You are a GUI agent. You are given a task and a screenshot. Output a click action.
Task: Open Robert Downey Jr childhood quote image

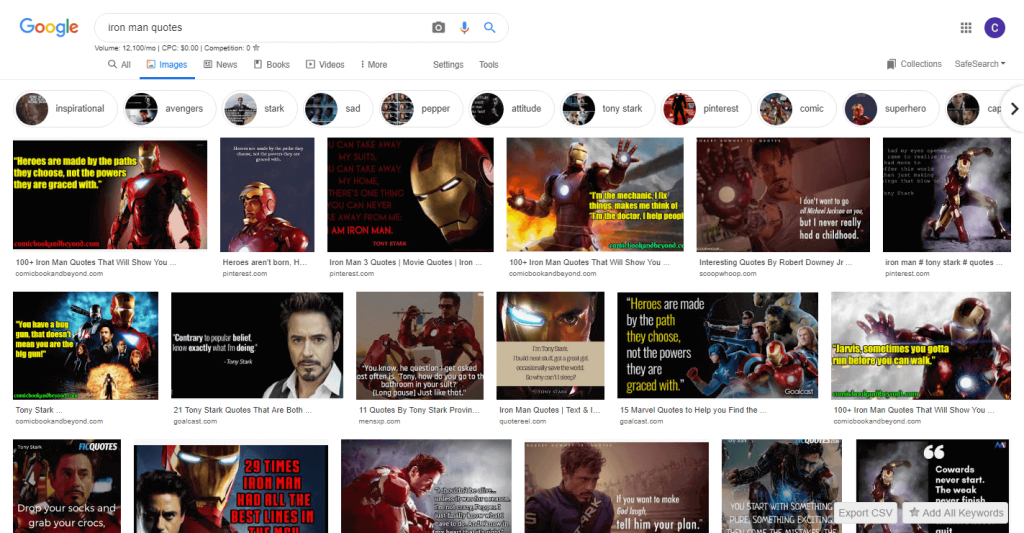pyautogui.click(x=783, y=195)
